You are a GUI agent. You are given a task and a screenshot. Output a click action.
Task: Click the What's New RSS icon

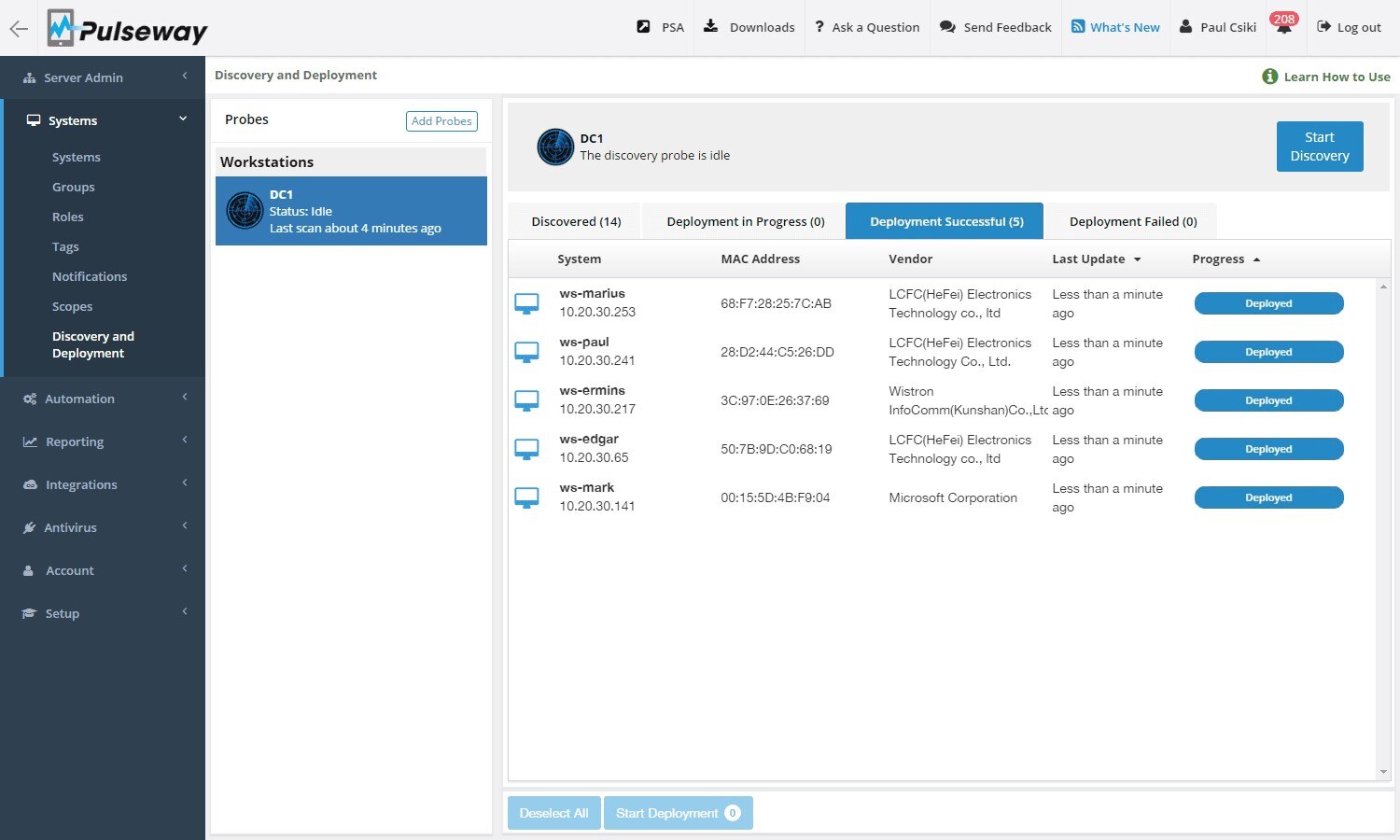pos(1078,26)
